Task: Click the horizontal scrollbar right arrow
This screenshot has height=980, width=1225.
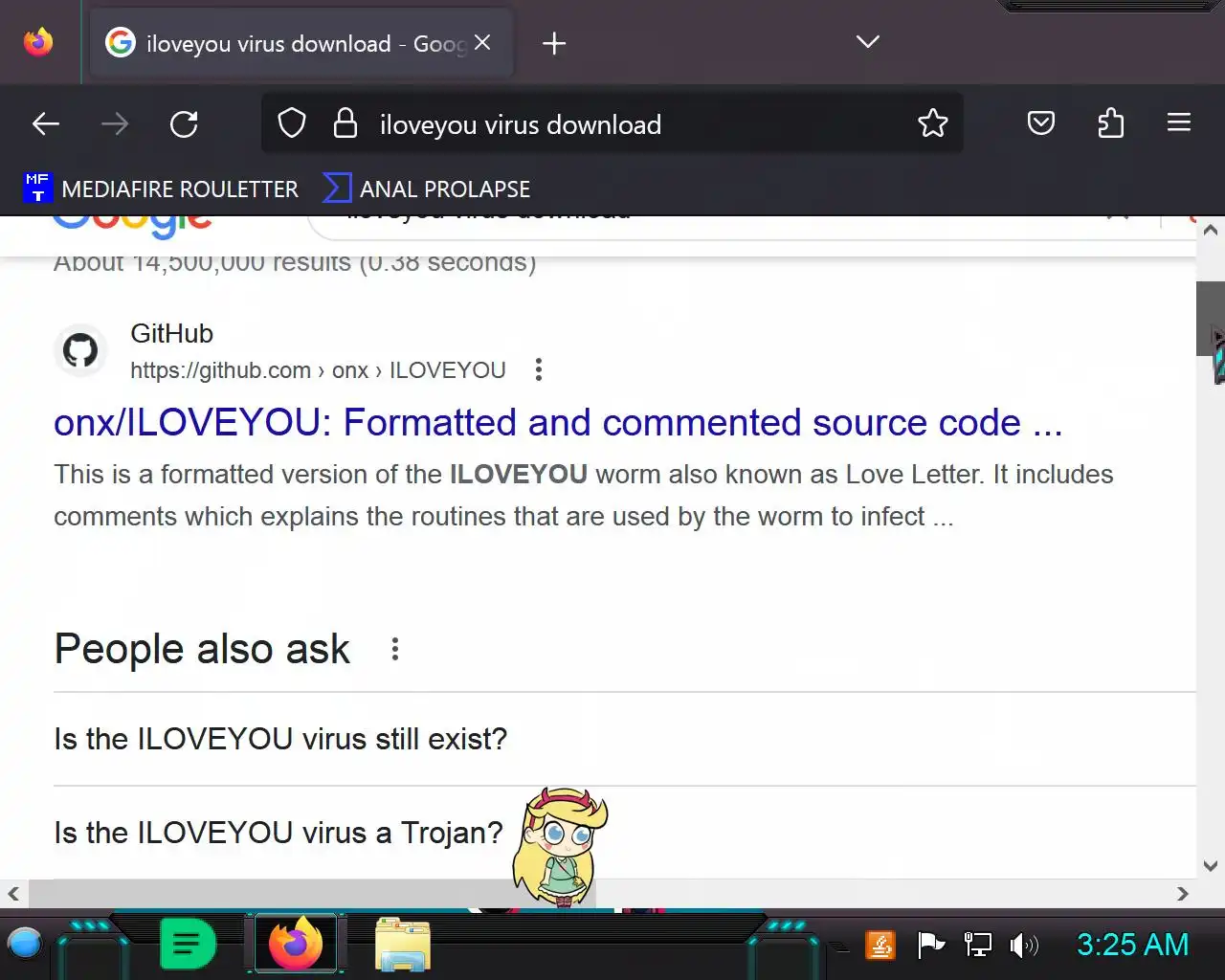Action: 1183,893
